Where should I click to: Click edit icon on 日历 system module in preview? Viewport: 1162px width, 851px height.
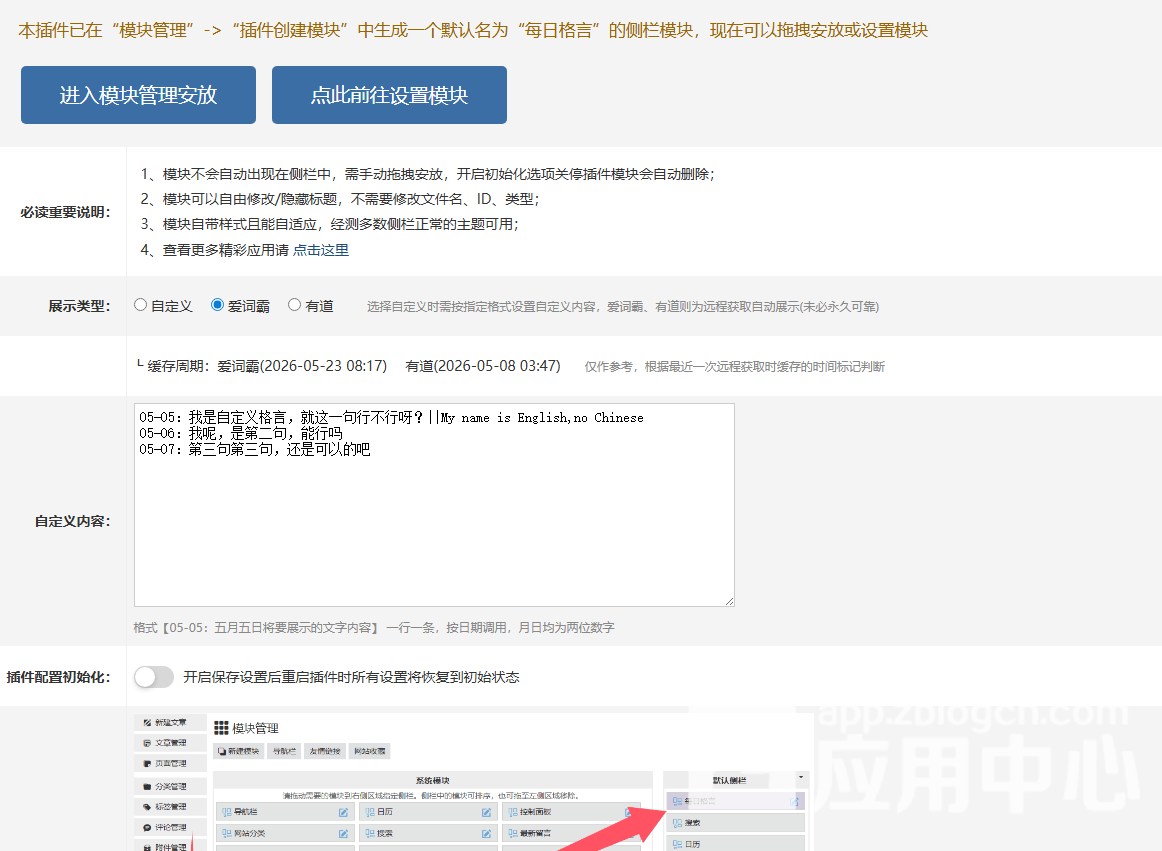[486, 812]
